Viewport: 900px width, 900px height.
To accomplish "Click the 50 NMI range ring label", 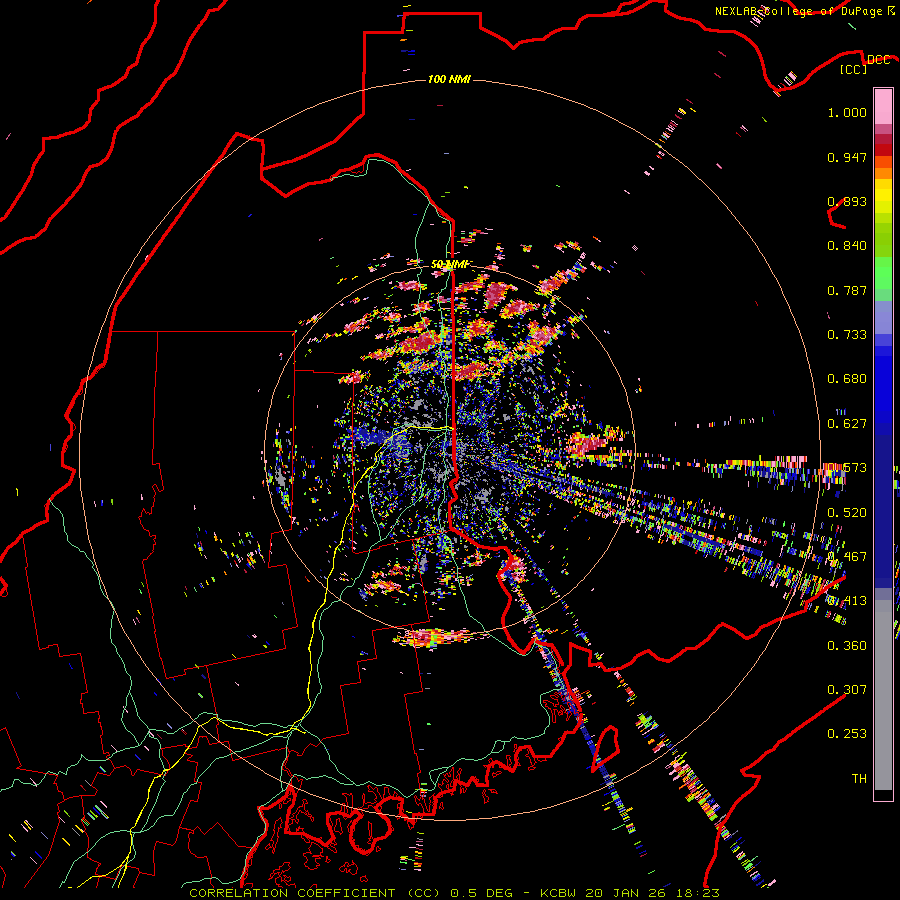I will coord(449,264).
